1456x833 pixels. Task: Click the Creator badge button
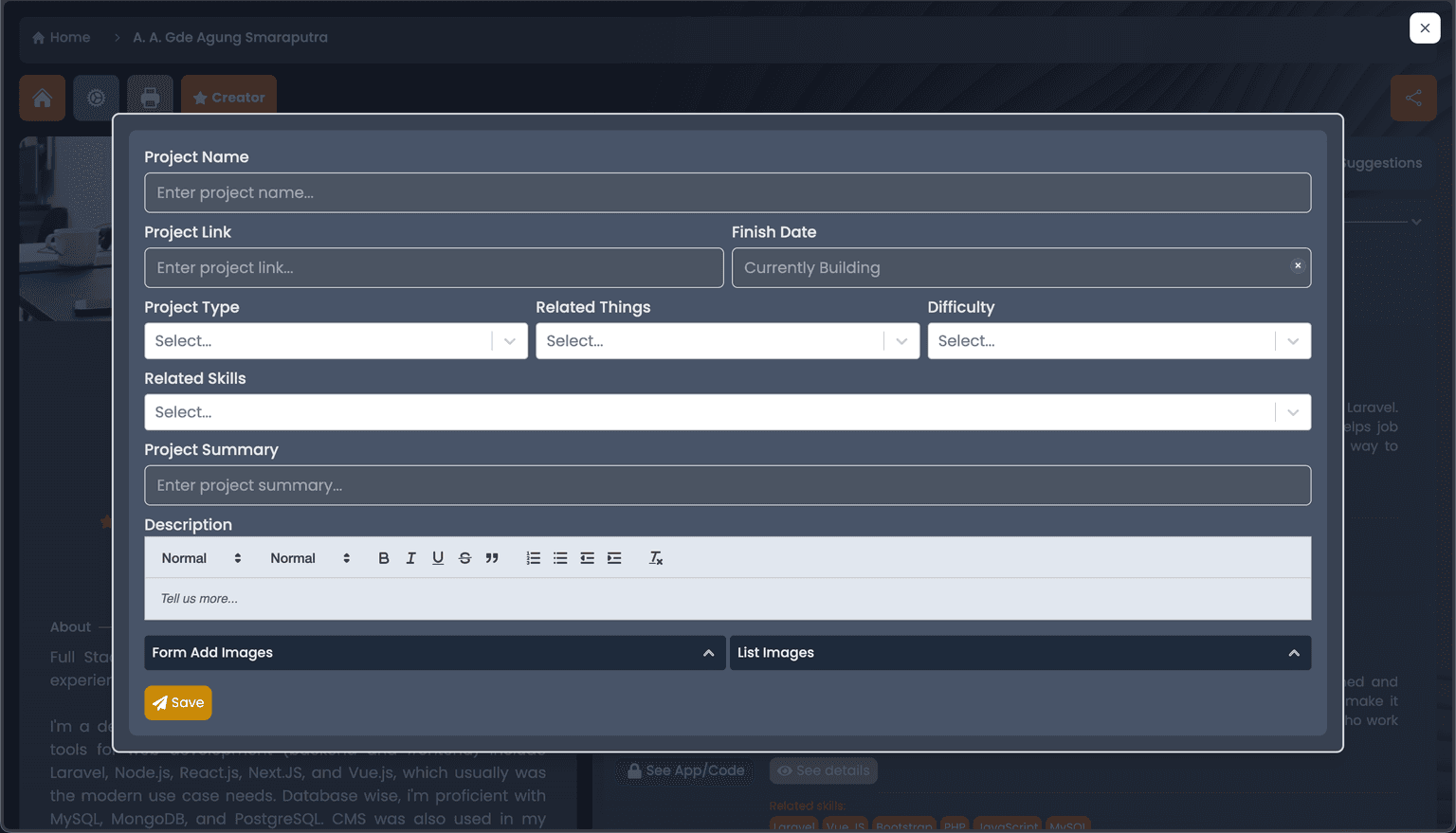point(228,97)
